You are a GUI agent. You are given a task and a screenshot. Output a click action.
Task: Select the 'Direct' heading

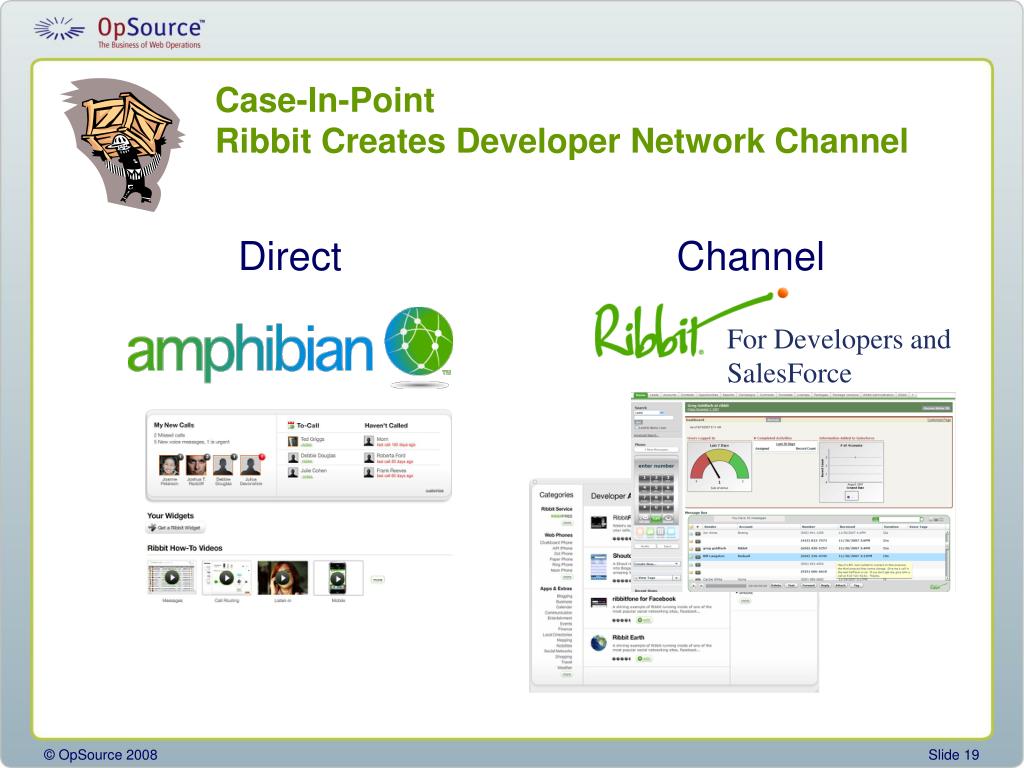click(290, 256)
